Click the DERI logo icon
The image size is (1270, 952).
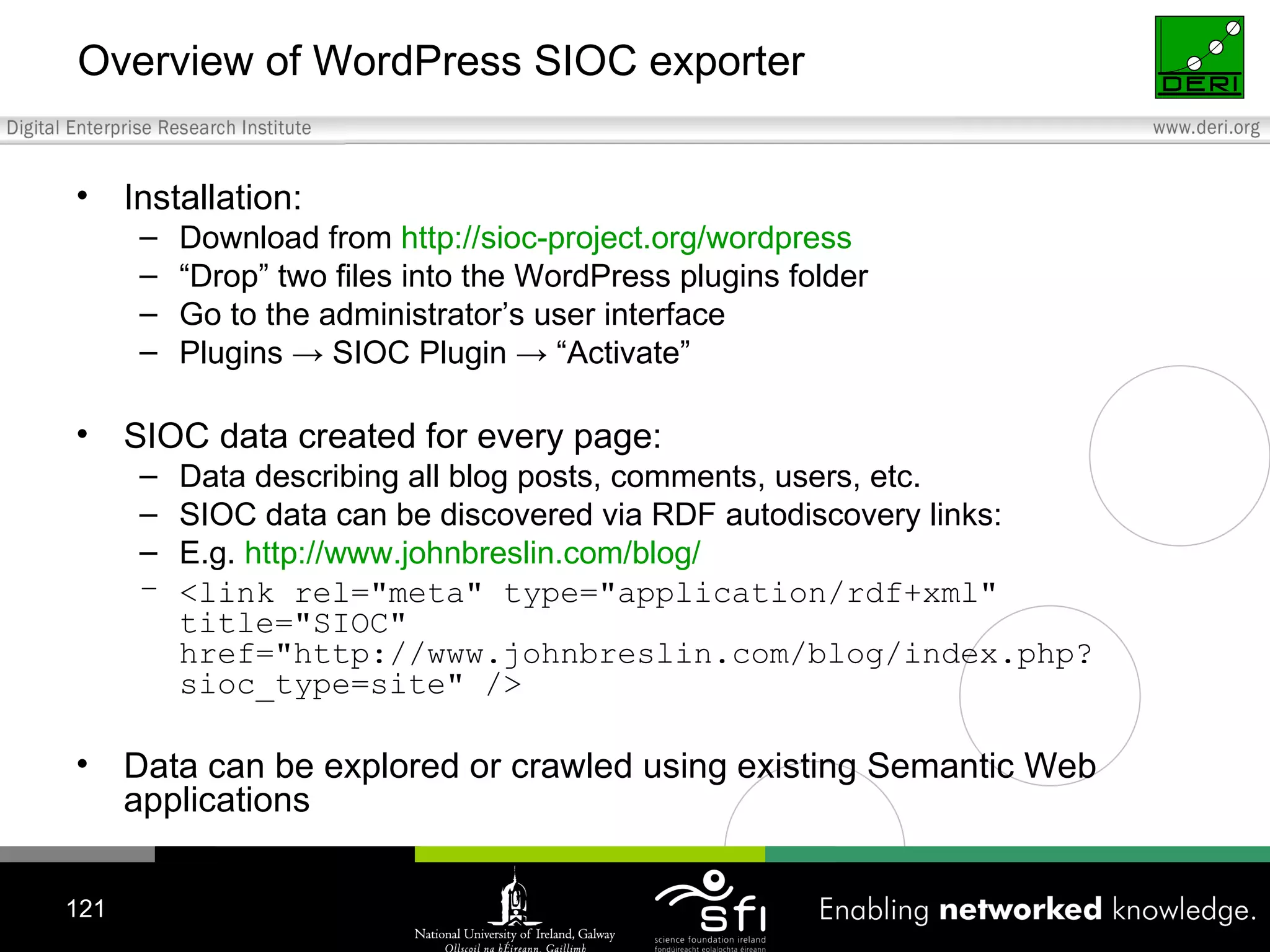click(1199, 57)
